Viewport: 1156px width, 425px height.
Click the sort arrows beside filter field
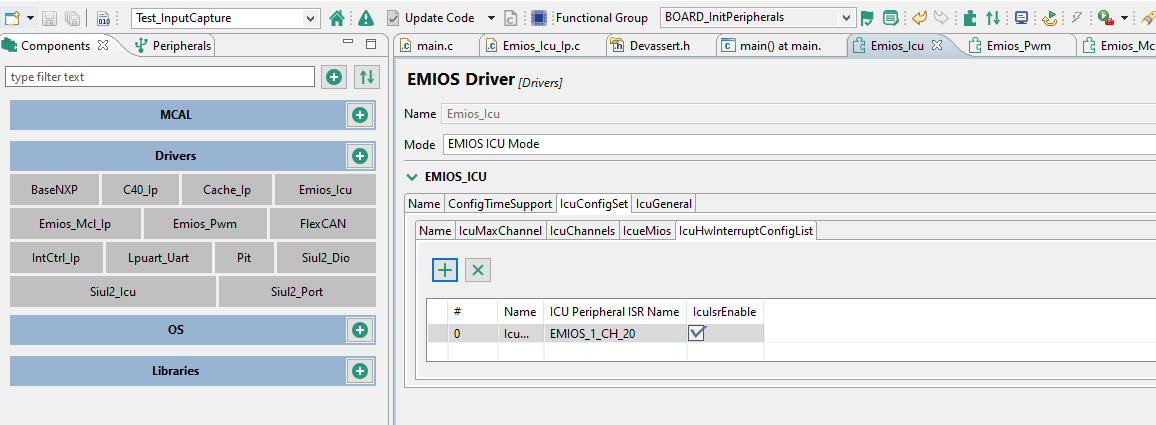pos(367,77)
